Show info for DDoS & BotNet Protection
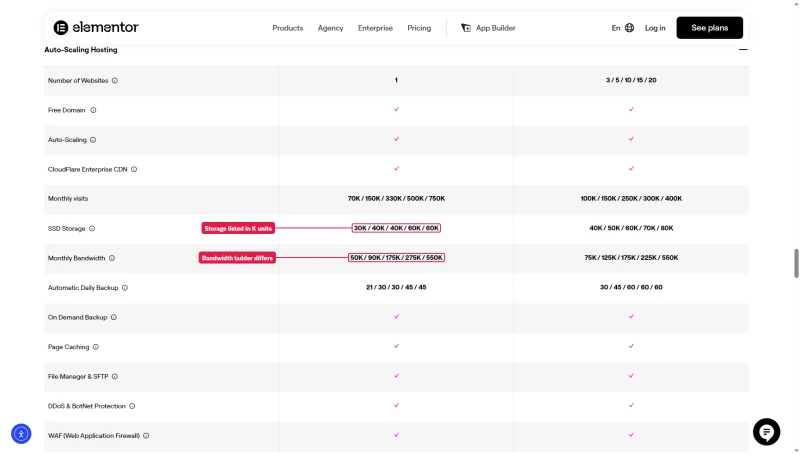 click(x=132, y=406)
